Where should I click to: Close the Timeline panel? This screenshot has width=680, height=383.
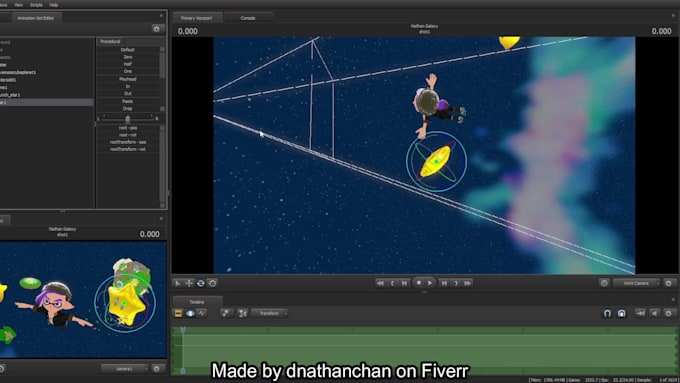673,299
